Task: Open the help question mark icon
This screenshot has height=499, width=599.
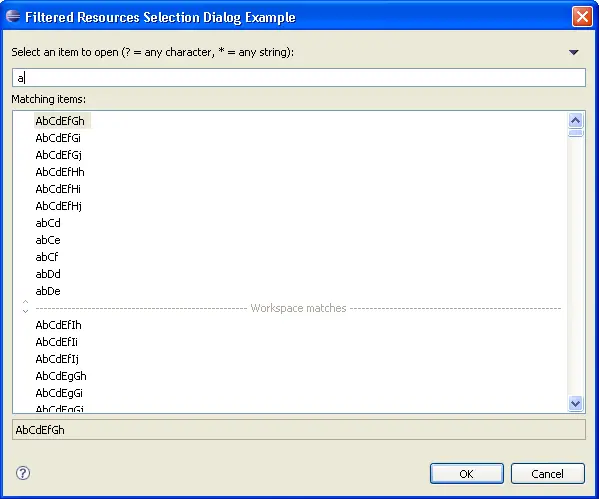Action: pos(23,473)
